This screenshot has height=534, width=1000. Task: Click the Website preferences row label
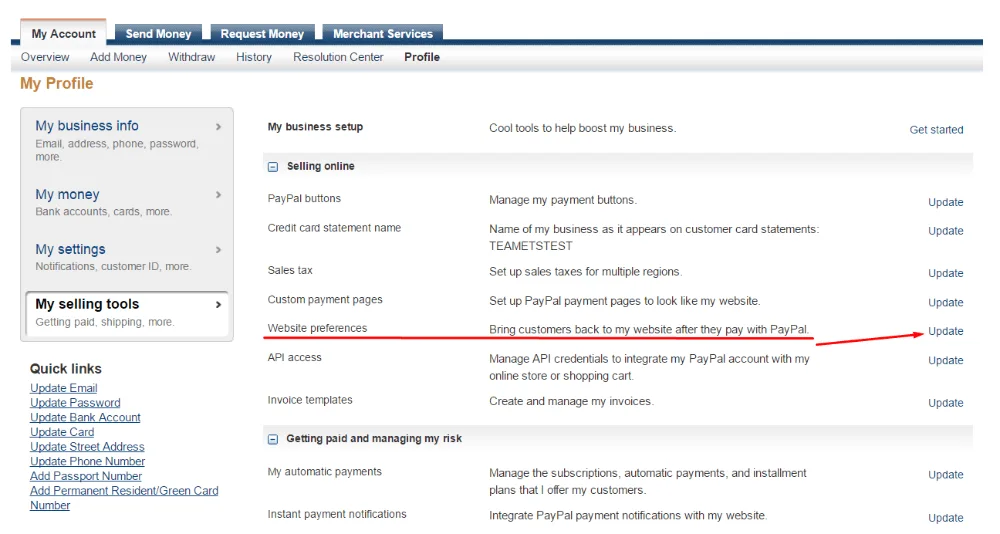tap(317, 328)
